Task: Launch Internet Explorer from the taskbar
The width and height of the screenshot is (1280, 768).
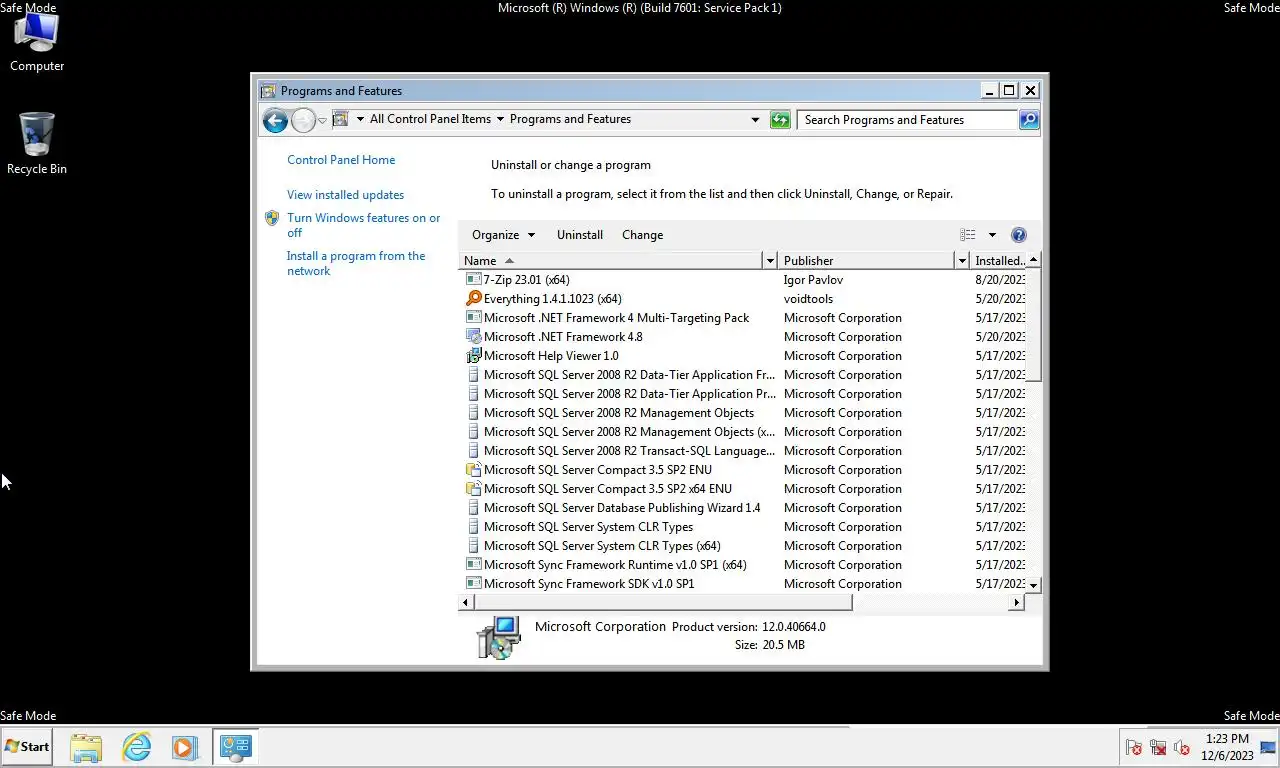Action: click(x=136, y=747)
